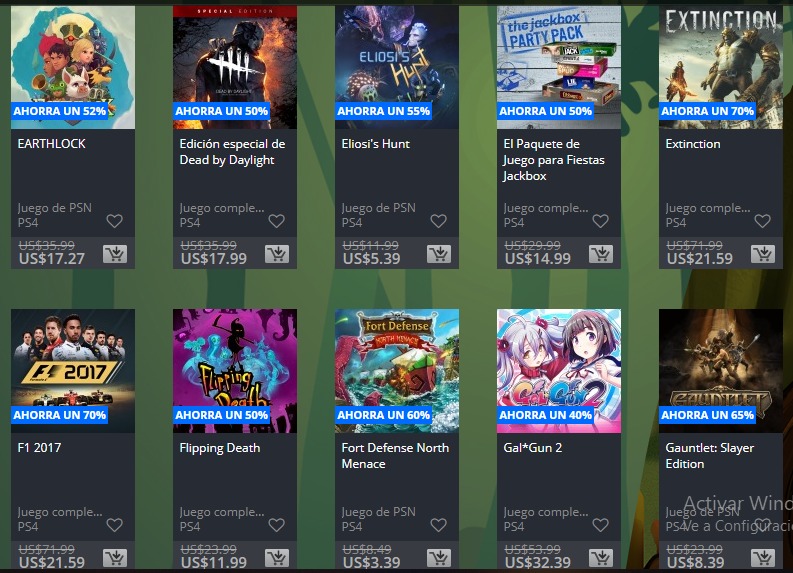
Task: Toggle wishlist heart for Gal*Gun 2
Action: (x=601, y=525)
